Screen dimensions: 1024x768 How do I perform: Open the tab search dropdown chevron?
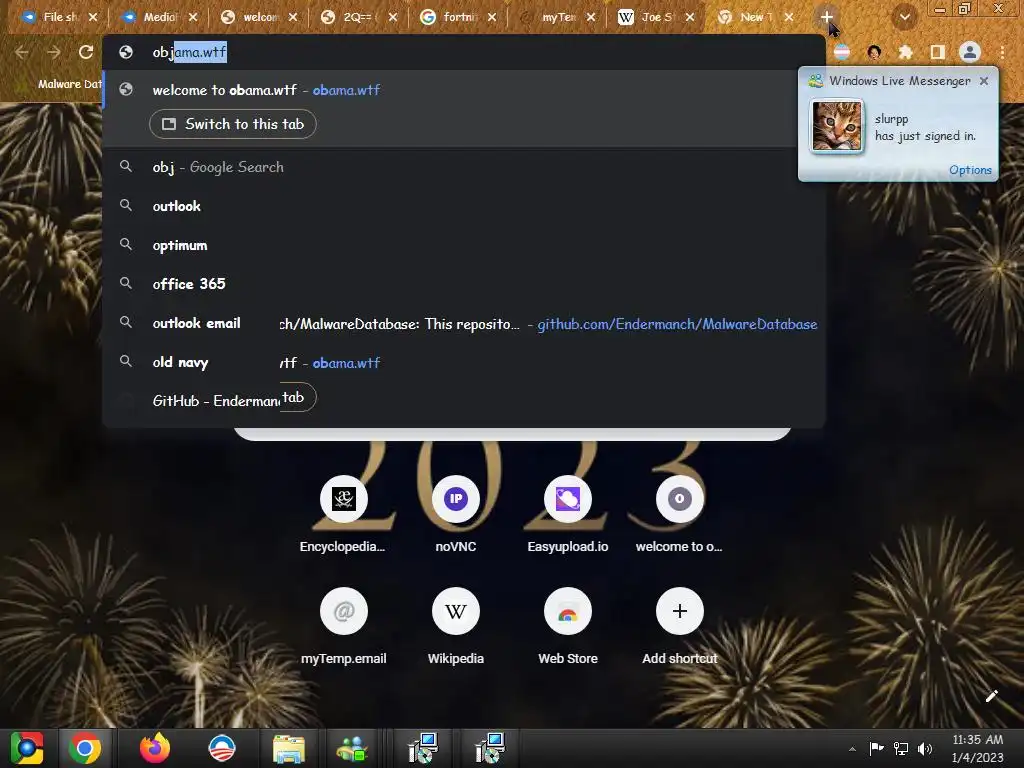904,17
